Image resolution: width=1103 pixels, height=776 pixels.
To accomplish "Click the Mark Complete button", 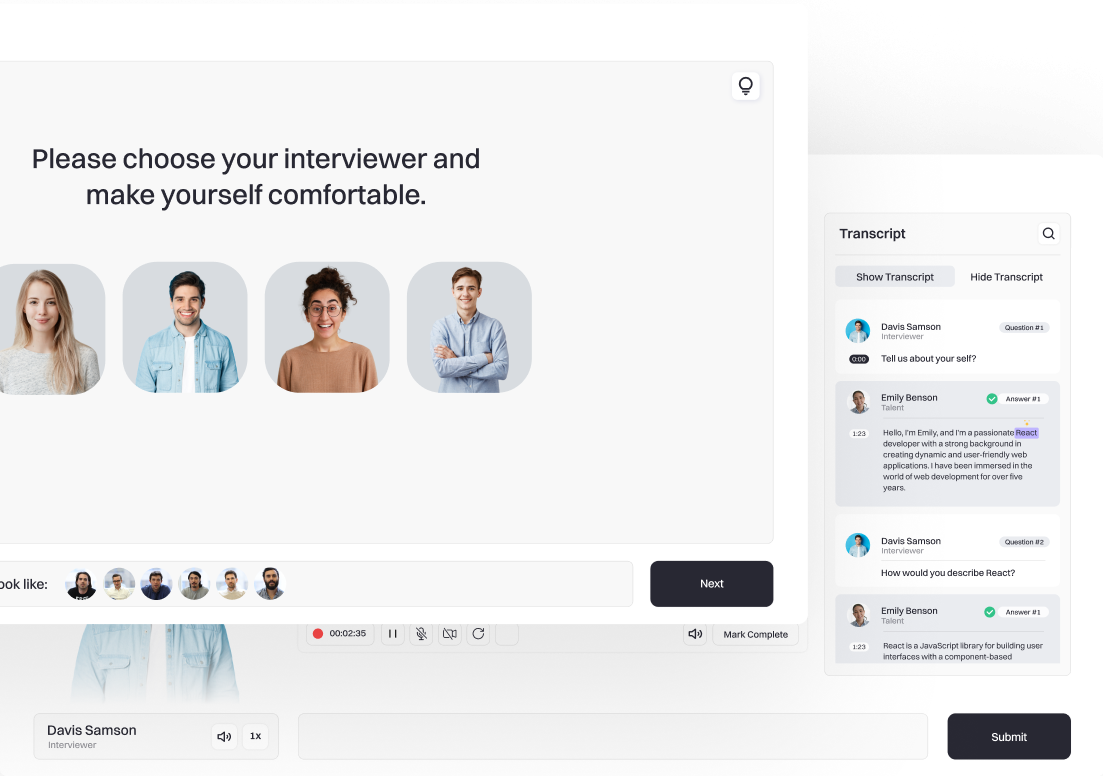I will [755, 634].
